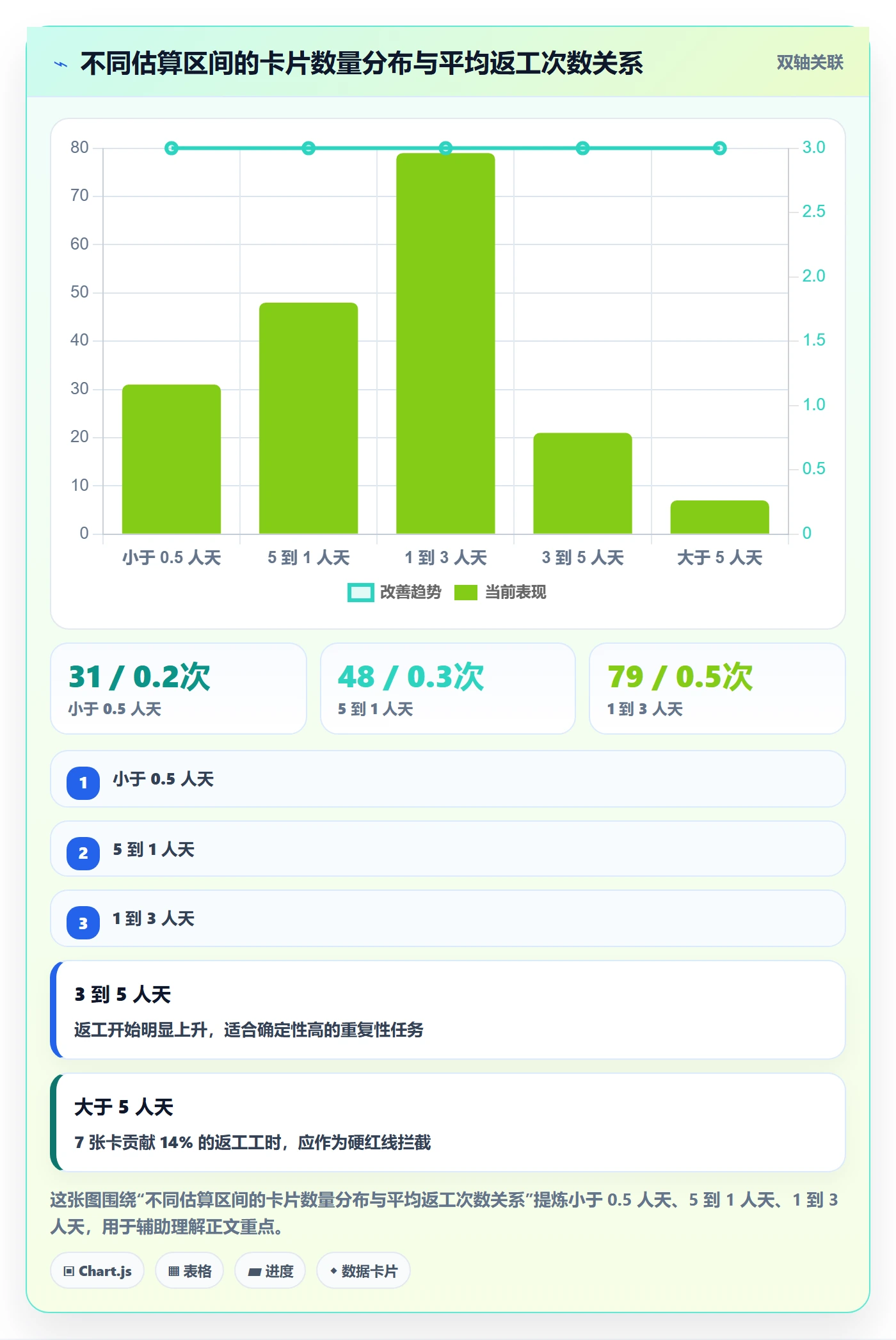Viewport: 896px width, 1340px height.
Task: Click the shortest bar, 大于 5 人天
Action: click(x=719, y=517)
